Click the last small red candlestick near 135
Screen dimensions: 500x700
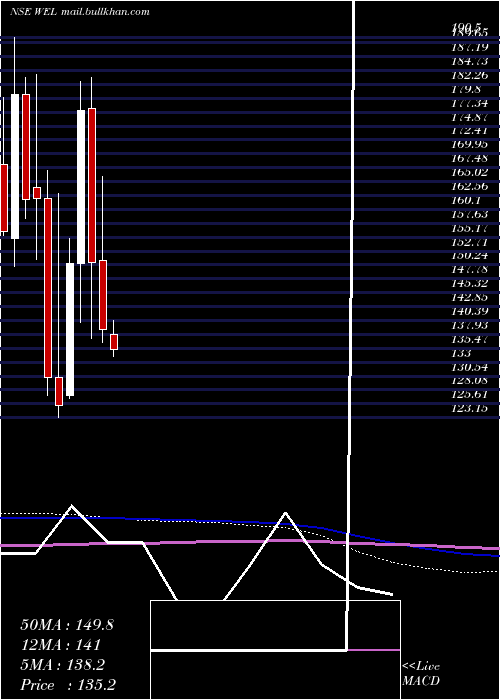(x=114, y=342)
